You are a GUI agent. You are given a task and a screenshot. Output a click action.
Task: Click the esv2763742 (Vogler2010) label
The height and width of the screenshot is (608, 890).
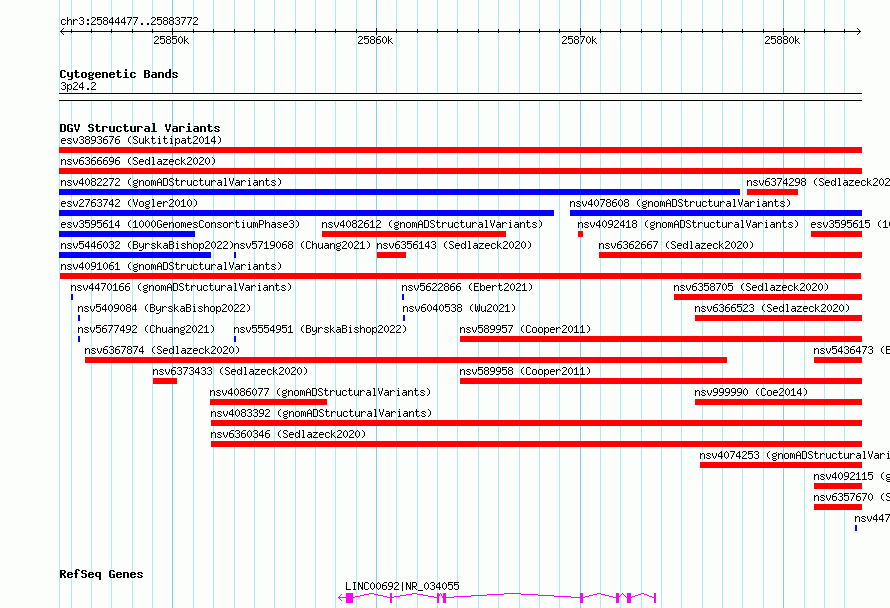pos(129,203)
